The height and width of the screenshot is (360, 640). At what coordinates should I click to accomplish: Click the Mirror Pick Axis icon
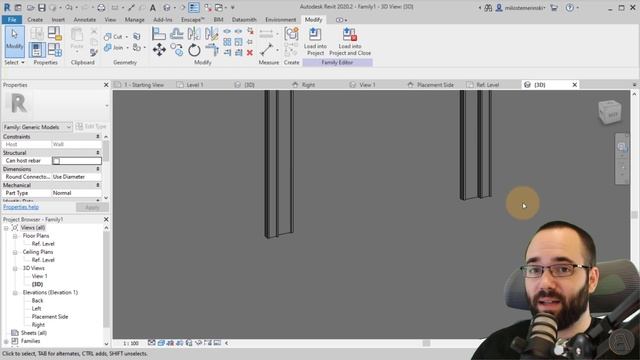pyautogui.click(x=194, y=33)
